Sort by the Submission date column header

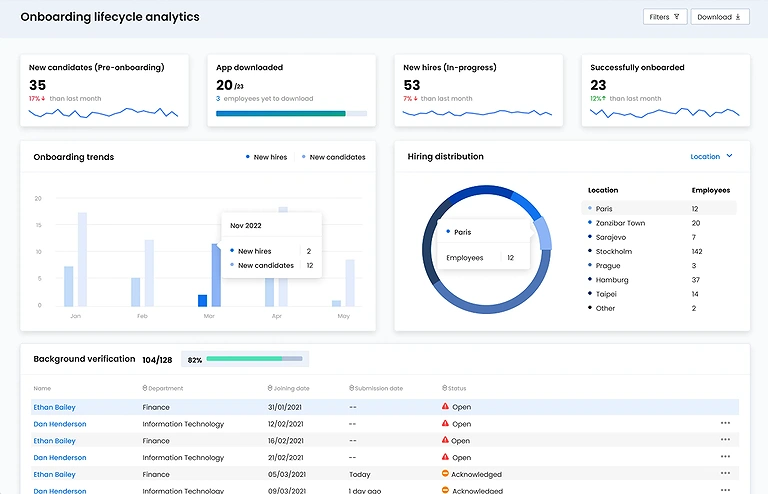tap(376, 388)
